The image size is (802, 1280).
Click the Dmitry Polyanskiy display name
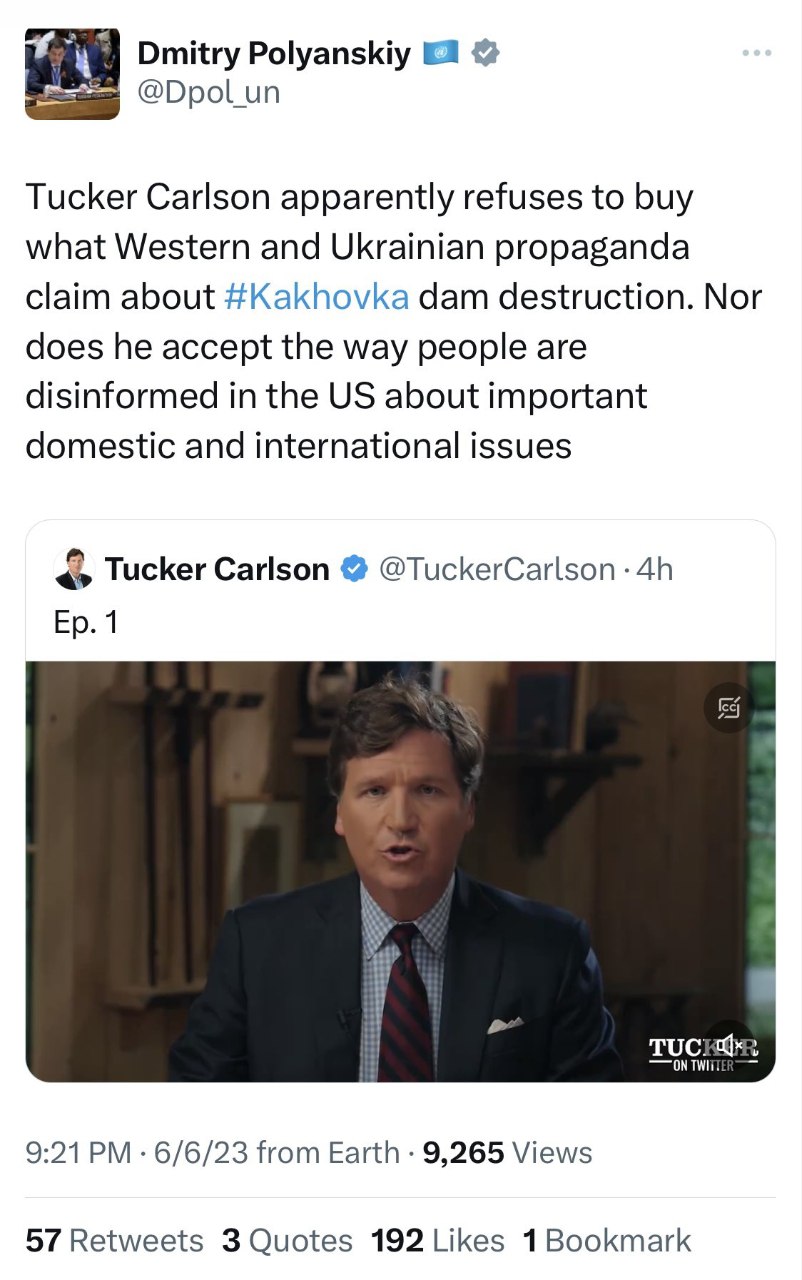point(274,54)
